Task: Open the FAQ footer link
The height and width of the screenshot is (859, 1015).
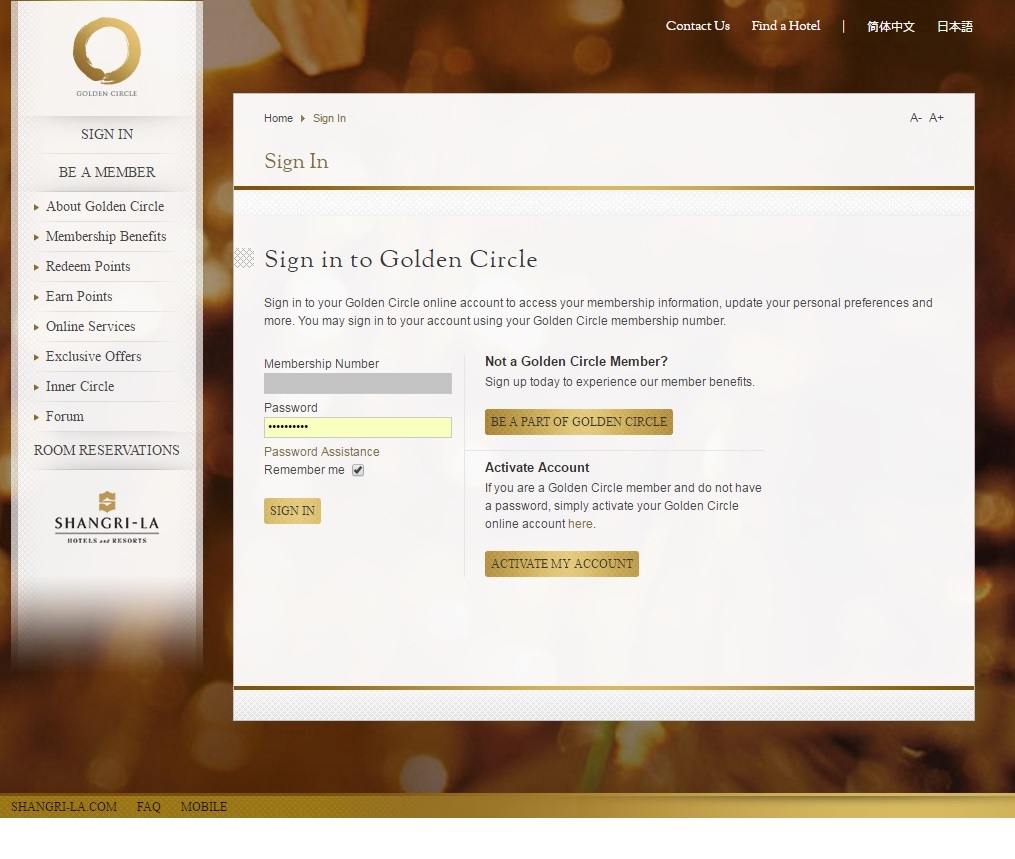Action: pos(148,807)
